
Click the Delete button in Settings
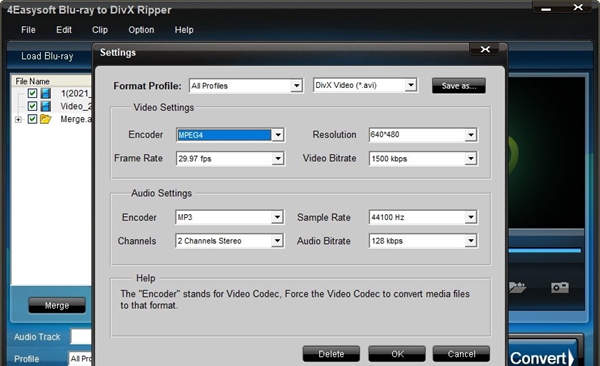pos(331,354)
